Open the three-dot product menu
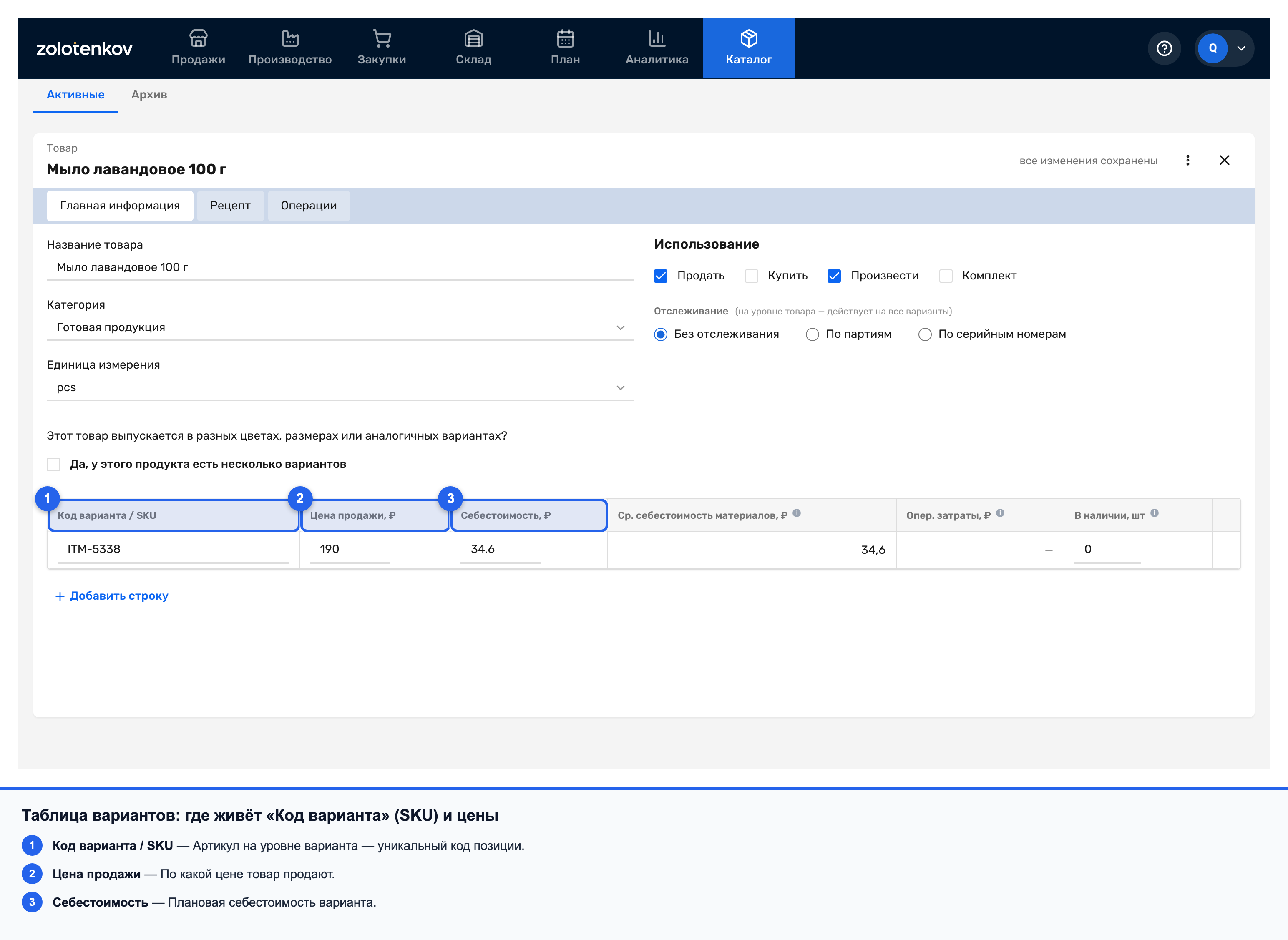Screen dimensions: 1288x940 [1187, 161]
